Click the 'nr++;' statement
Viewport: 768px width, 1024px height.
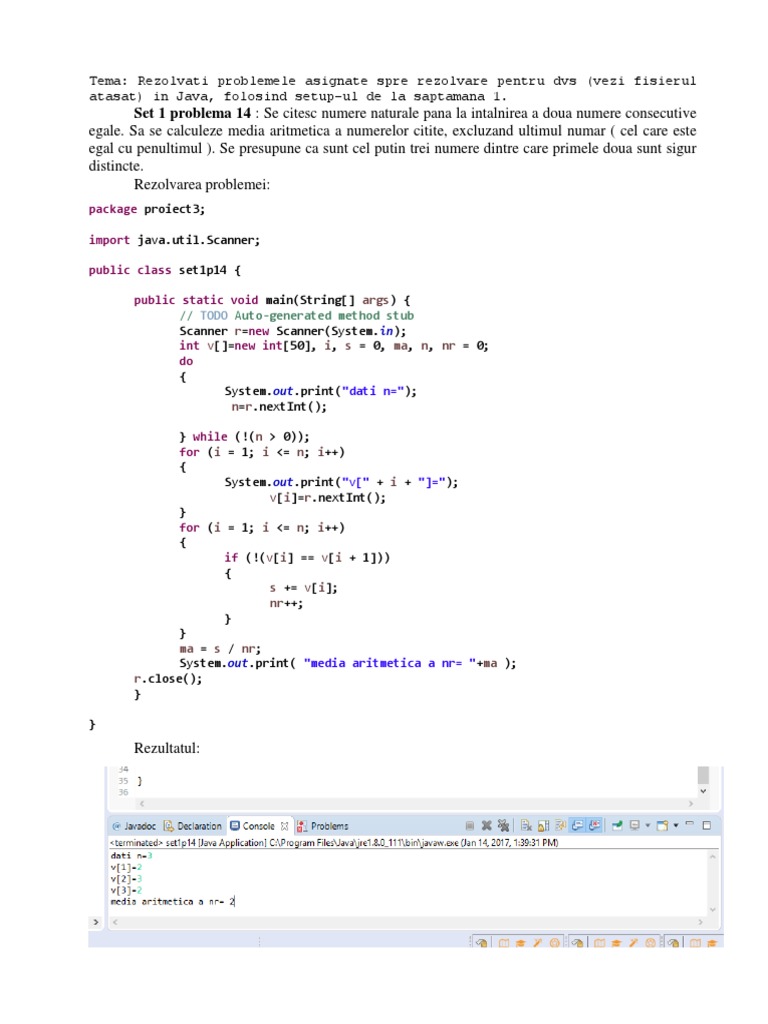286,603
